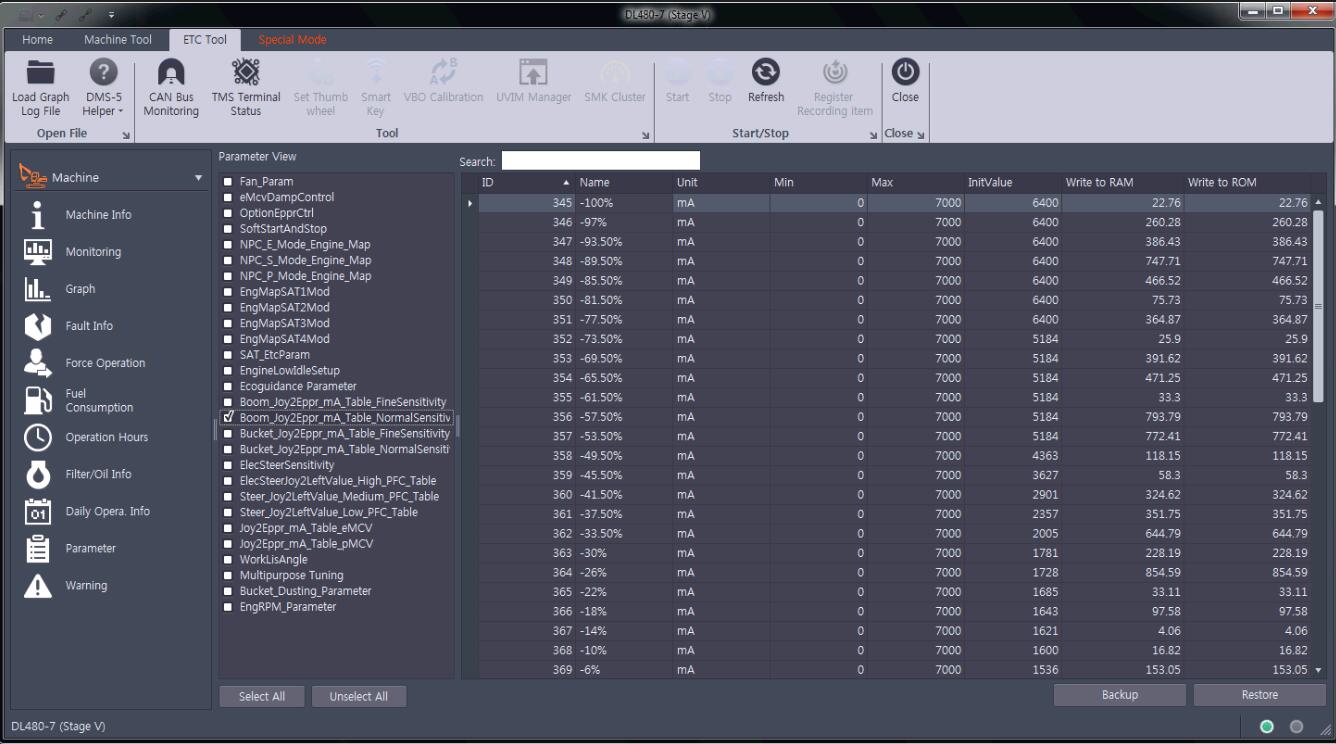This screenshot has height=744, width=1336.
Task: Click the Refresh icon
Action: (766, 73)
